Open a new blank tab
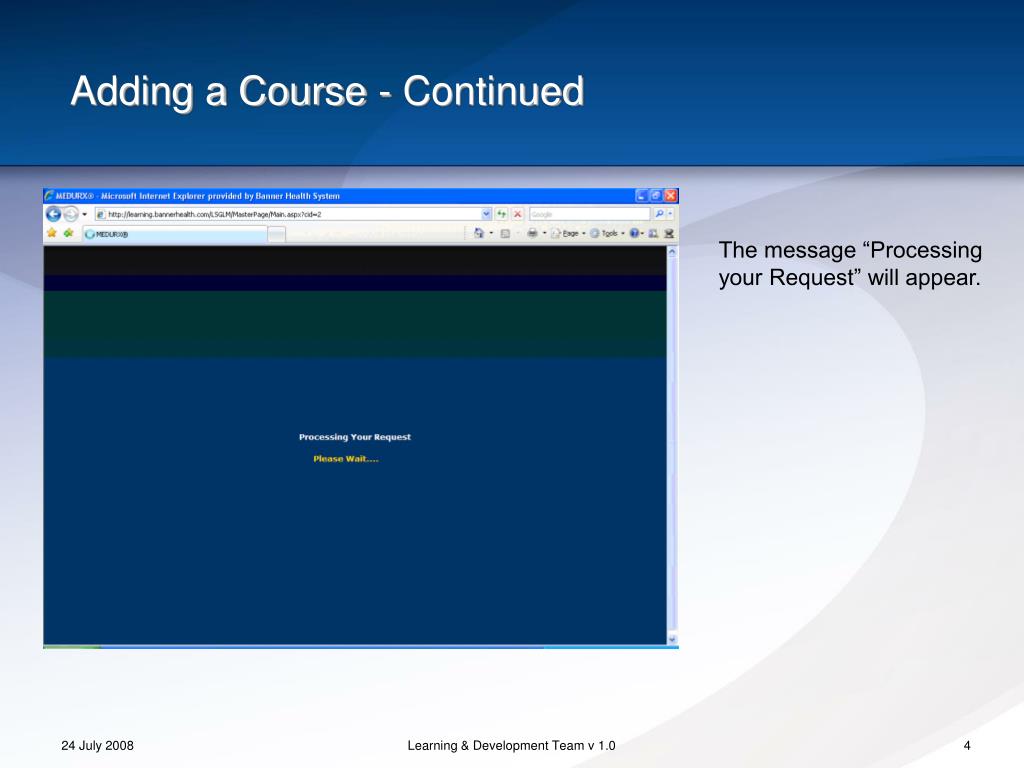This screenshot has height=768, width=1024. pos(277,234)
